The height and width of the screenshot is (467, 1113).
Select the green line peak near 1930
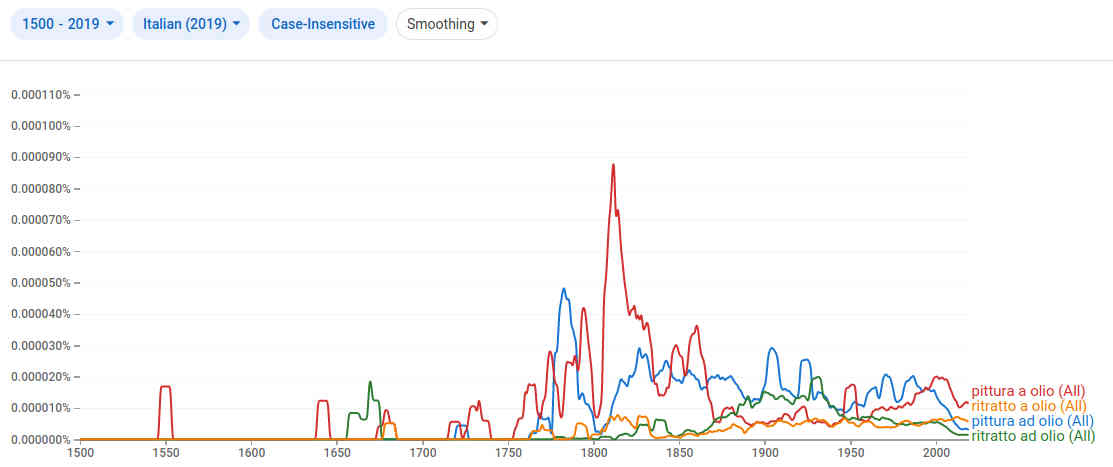[817, 378]
